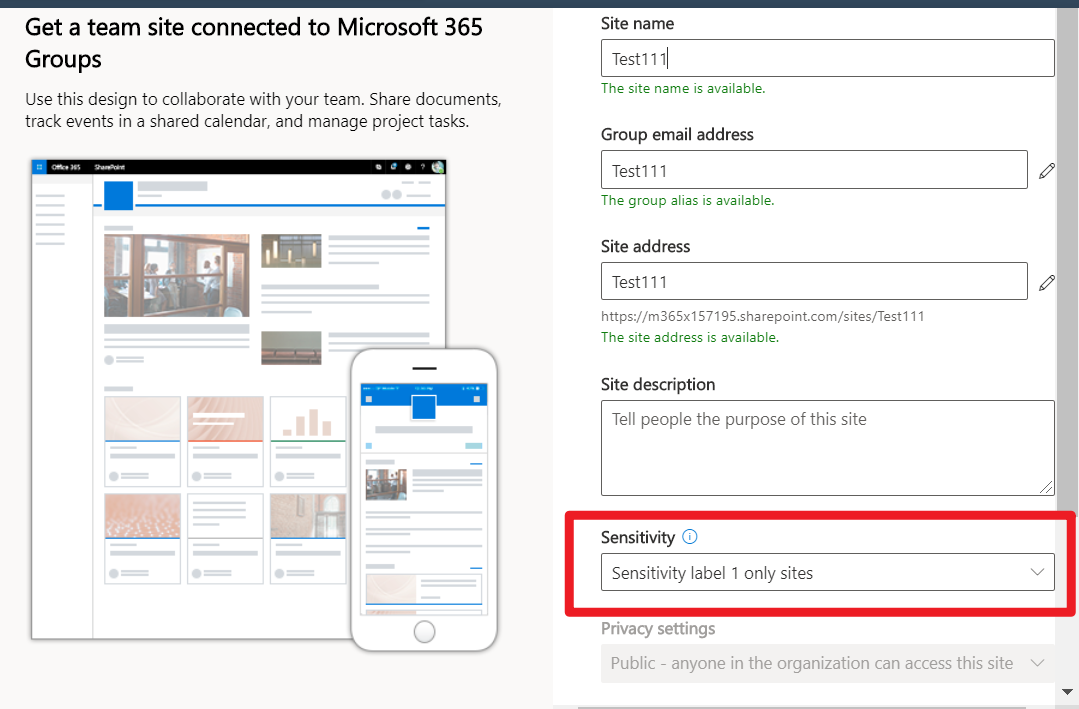
Task: Open the Sensitivity info tooltip icon
Action: point(690,537)
